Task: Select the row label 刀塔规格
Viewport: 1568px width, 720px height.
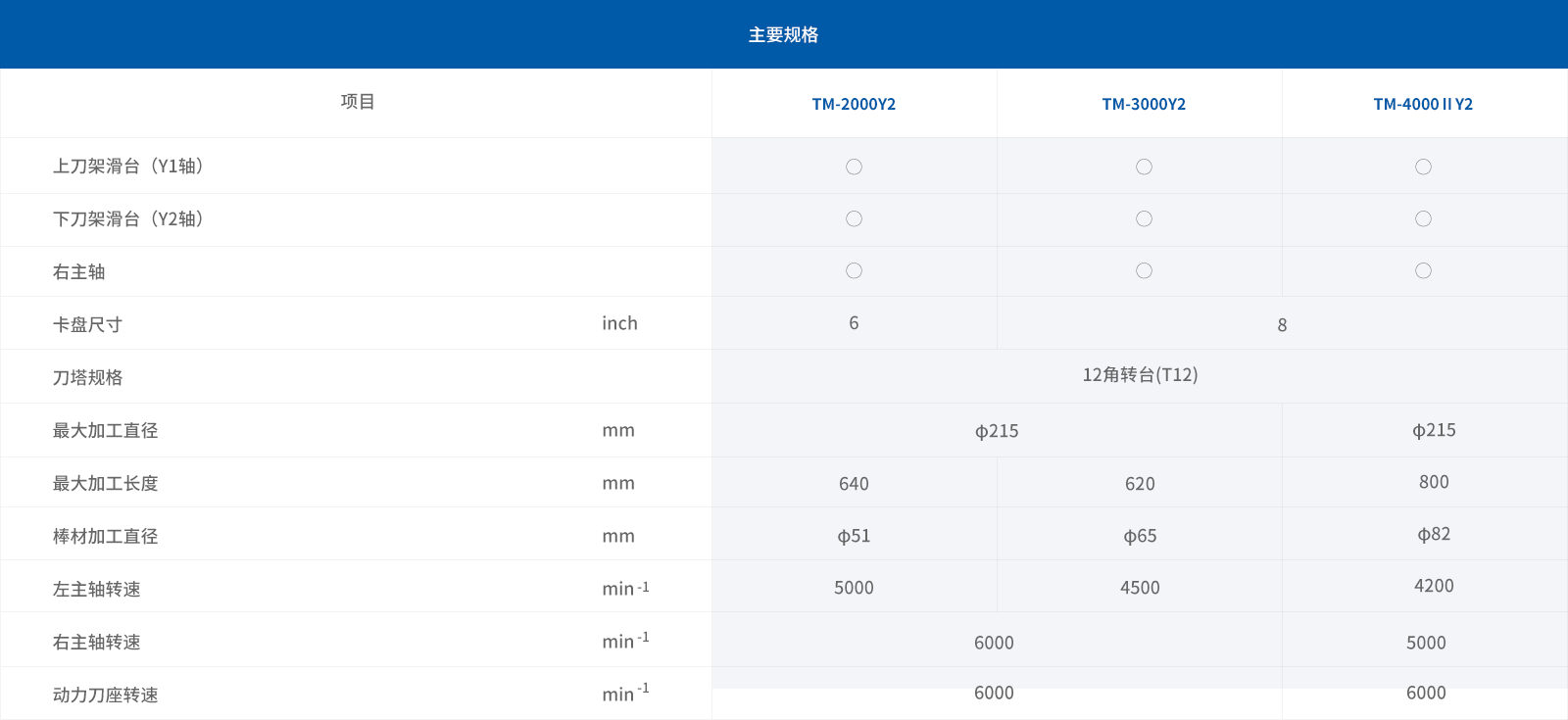Action: point(87,377)
